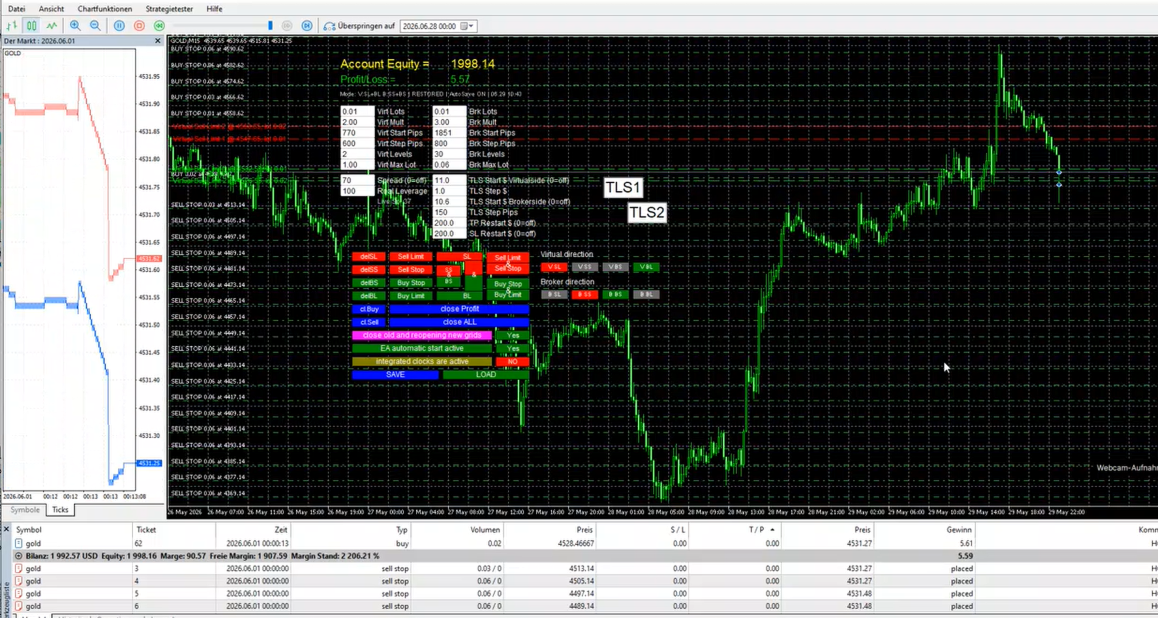Toggle the V SS virtual direction
This screenshot has height=618, width=1158.
point(585,267)
